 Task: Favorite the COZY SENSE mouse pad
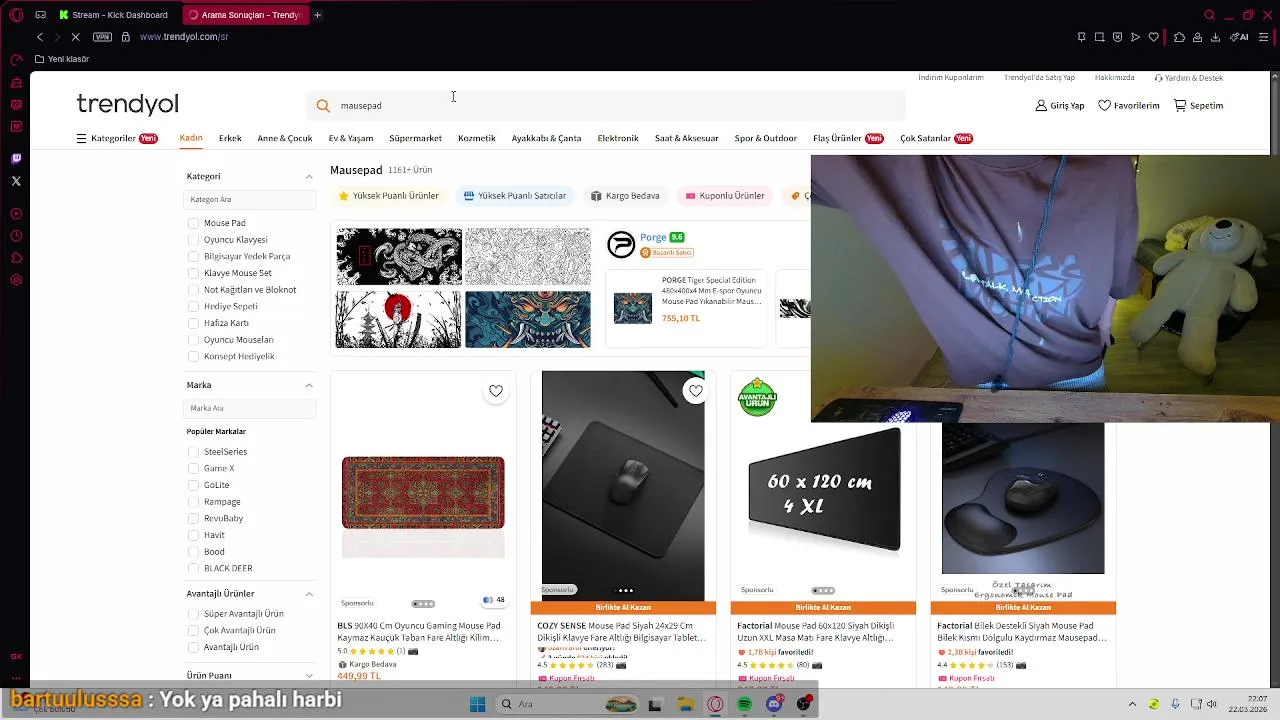(x=696, y=391)
